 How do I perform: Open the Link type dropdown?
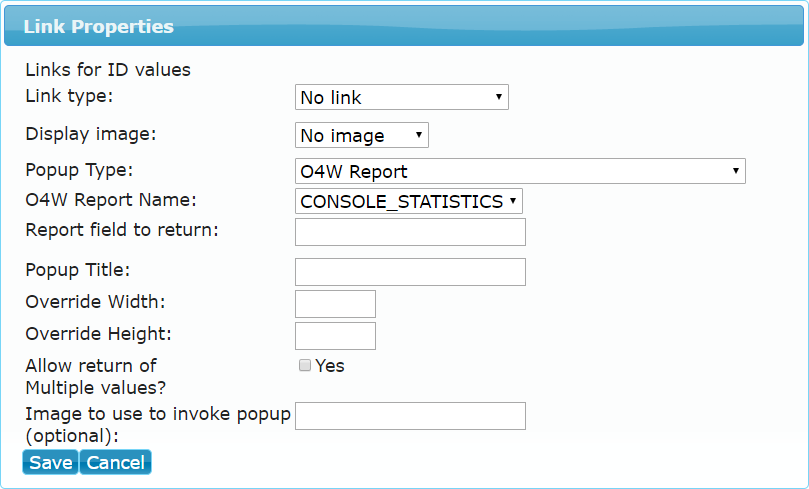pos(401,97)
